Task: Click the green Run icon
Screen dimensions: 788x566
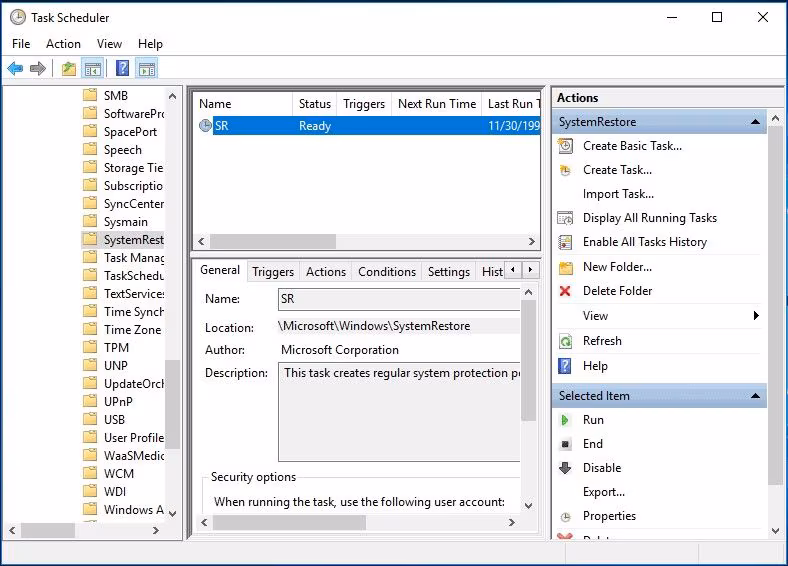Action: tap(565, 420)
